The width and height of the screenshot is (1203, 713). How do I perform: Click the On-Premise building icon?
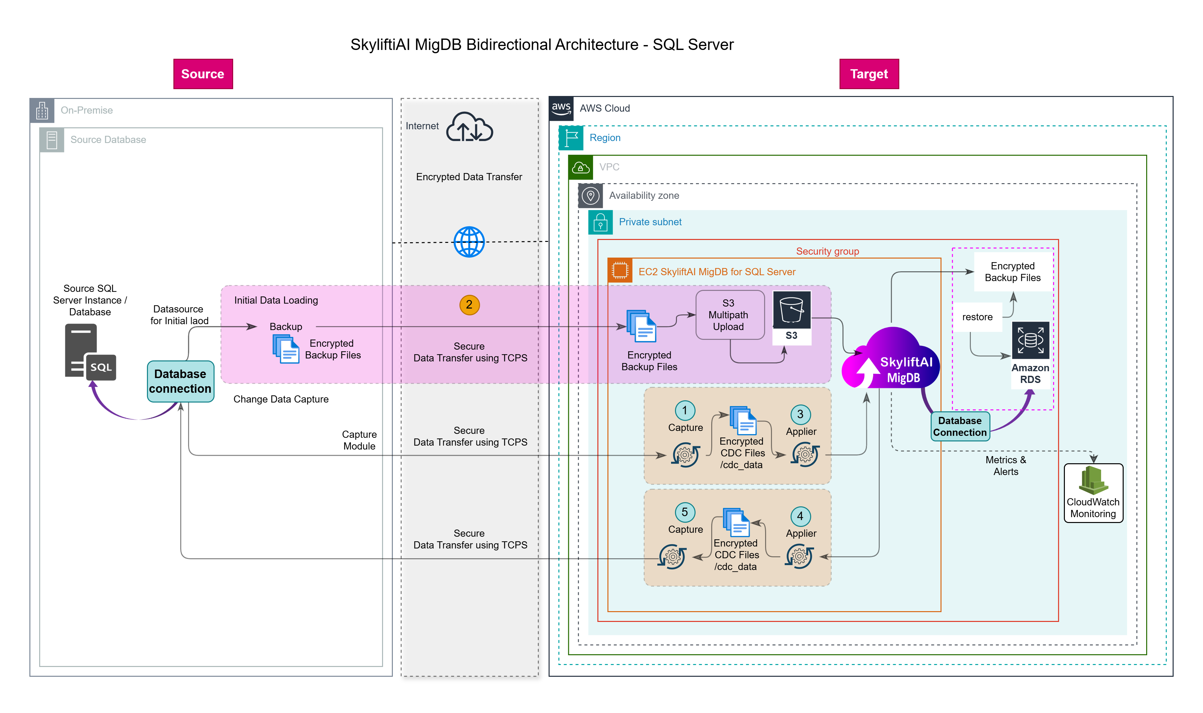[x=42, y=110]
